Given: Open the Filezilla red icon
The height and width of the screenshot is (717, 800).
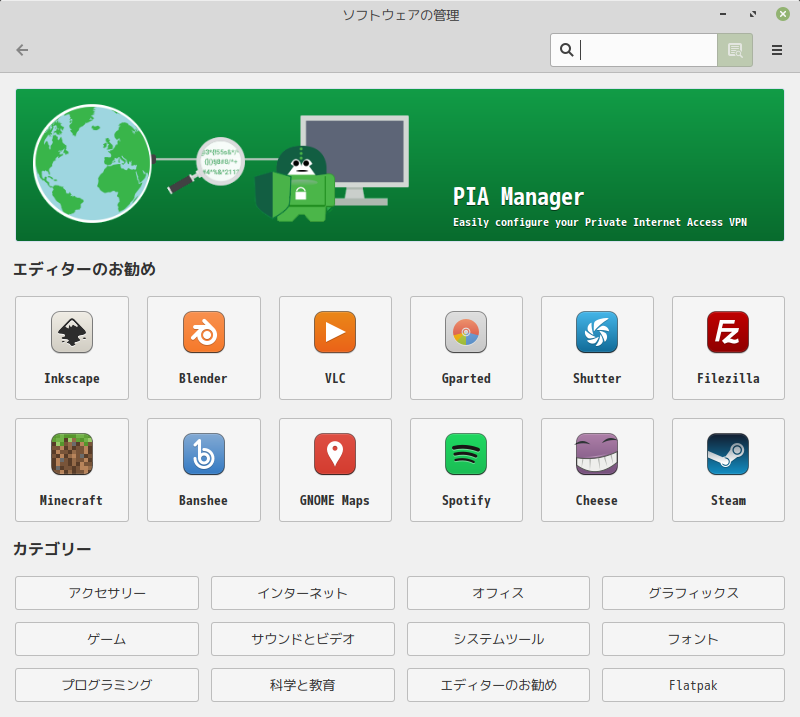Looking at the screenshot, I should 728,332.
